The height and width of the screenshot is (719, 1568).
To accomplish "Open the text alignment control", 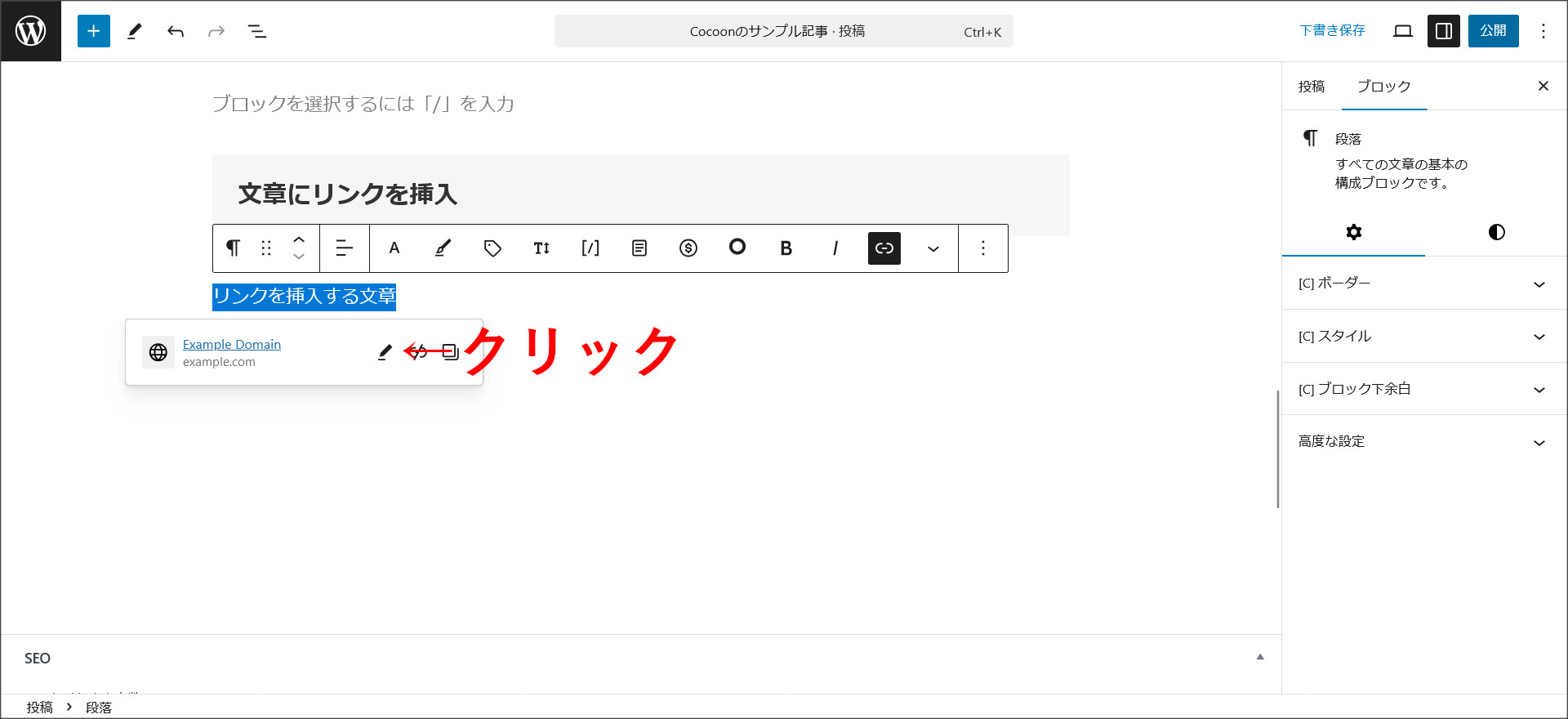I will click(x=345, y=248).
